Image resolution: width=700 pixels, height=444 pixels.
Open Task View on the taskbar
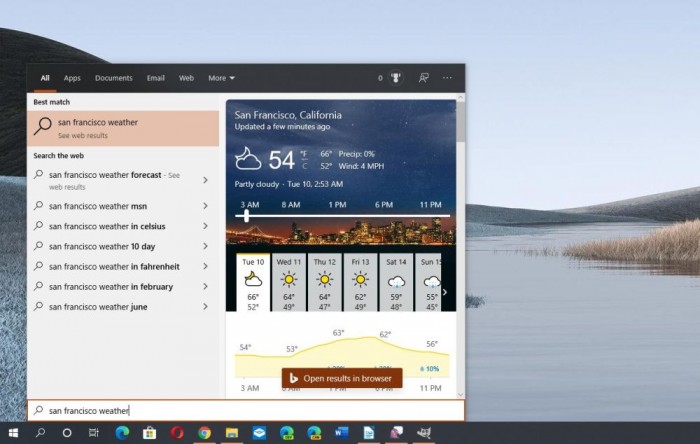click(x=95, y=433)
